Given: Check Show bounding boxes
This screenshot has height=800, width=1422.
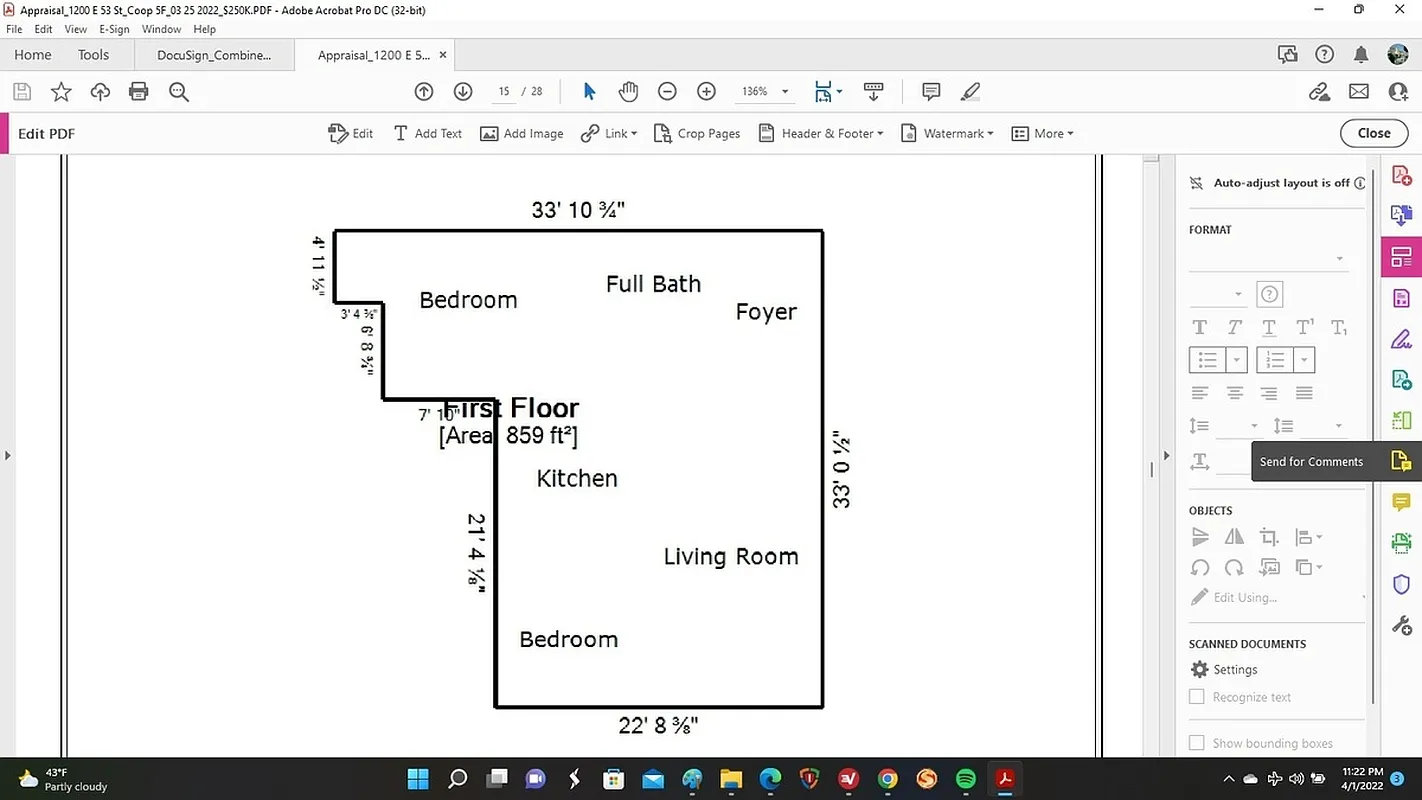Looking at the screenshot, I should [1196, 743].
